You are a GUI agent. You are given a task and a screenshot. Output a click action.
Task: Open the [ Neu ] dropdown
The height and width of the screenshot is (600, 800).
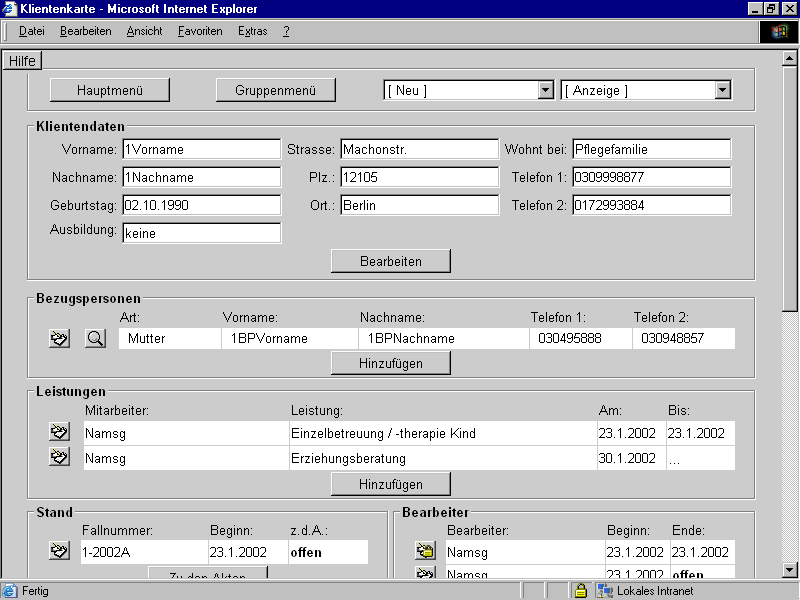pyautogui.click(x=545, y=90)
